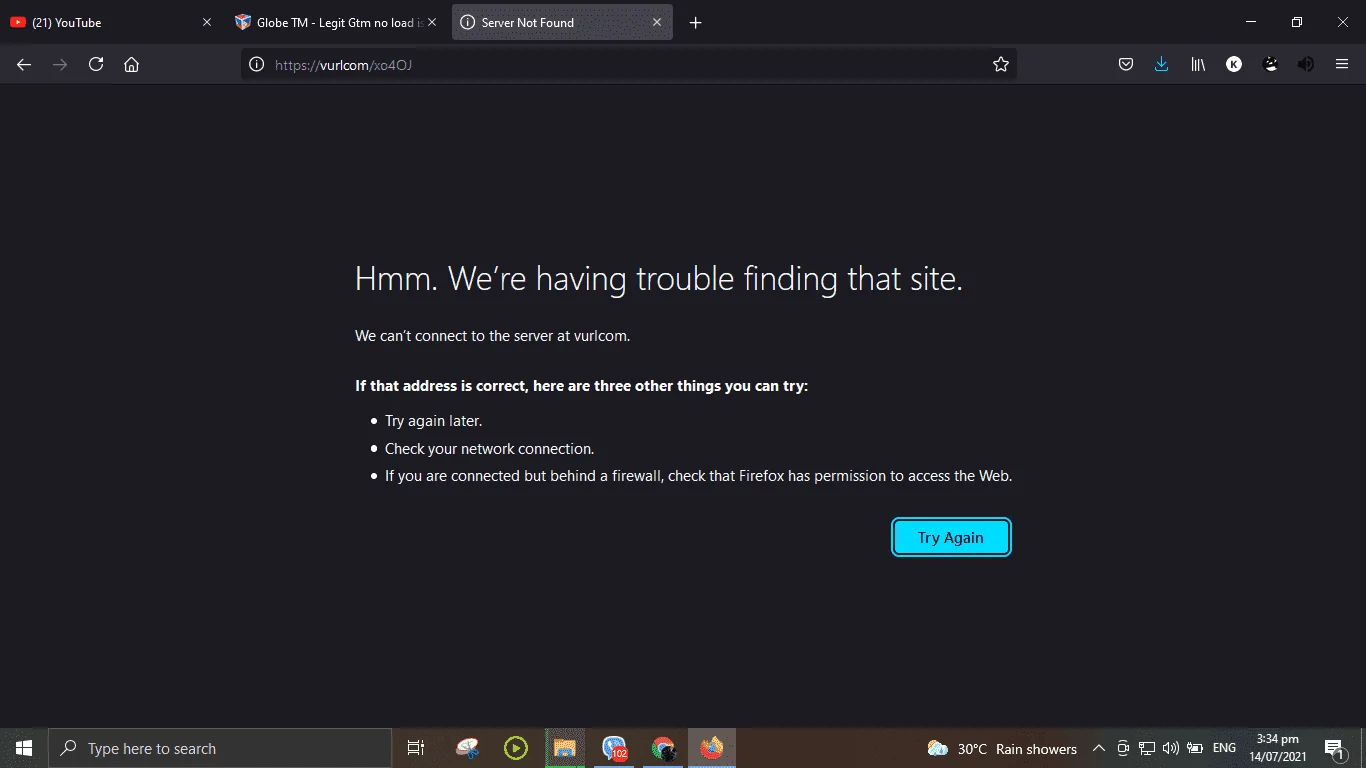The height and width of the screenshot is (768, 1366).
Task: Close the YouTube tab
Action: click(207, 22)
